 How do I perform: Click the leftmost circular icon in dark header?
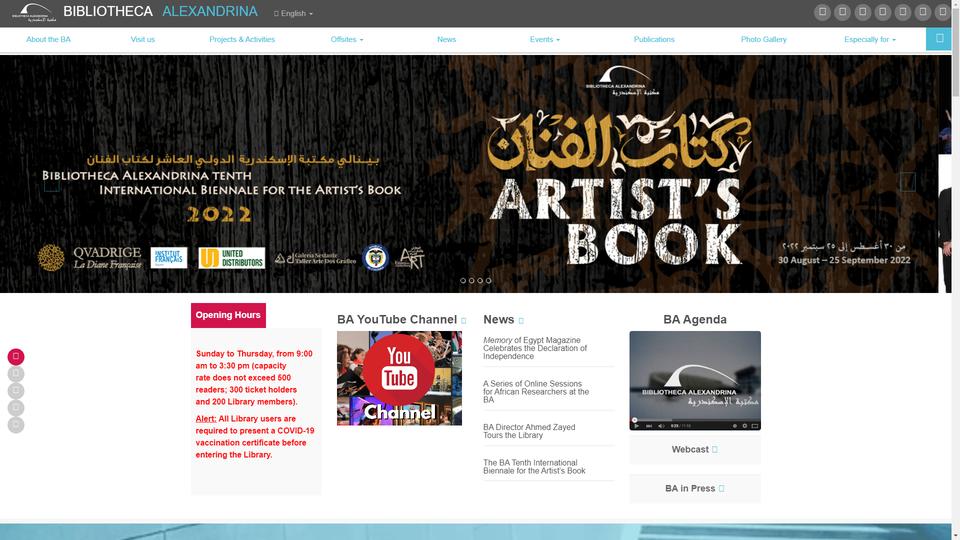coord(822,12)
